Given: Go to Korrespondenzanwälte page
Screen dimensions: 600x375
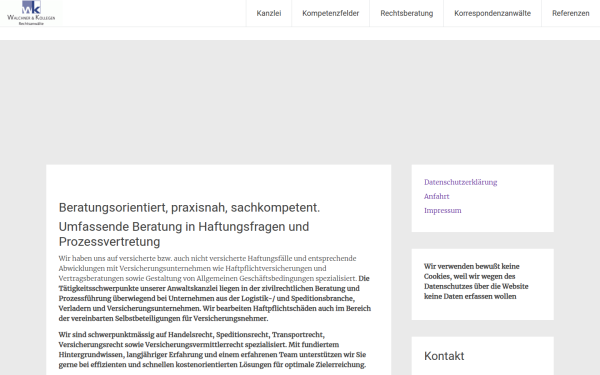Looking at the screenshot, I should (492, 13).
